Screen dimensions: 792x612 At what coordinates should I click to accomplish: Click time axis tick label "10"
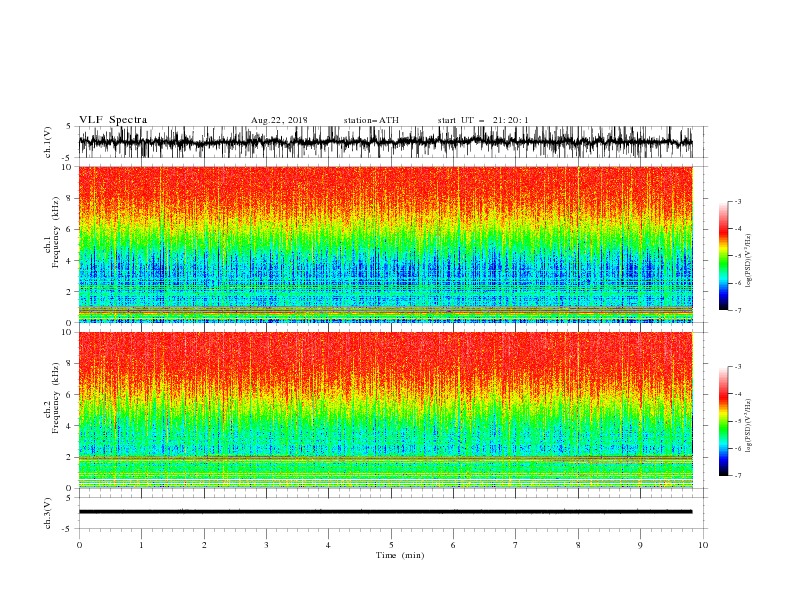(703, 545)
